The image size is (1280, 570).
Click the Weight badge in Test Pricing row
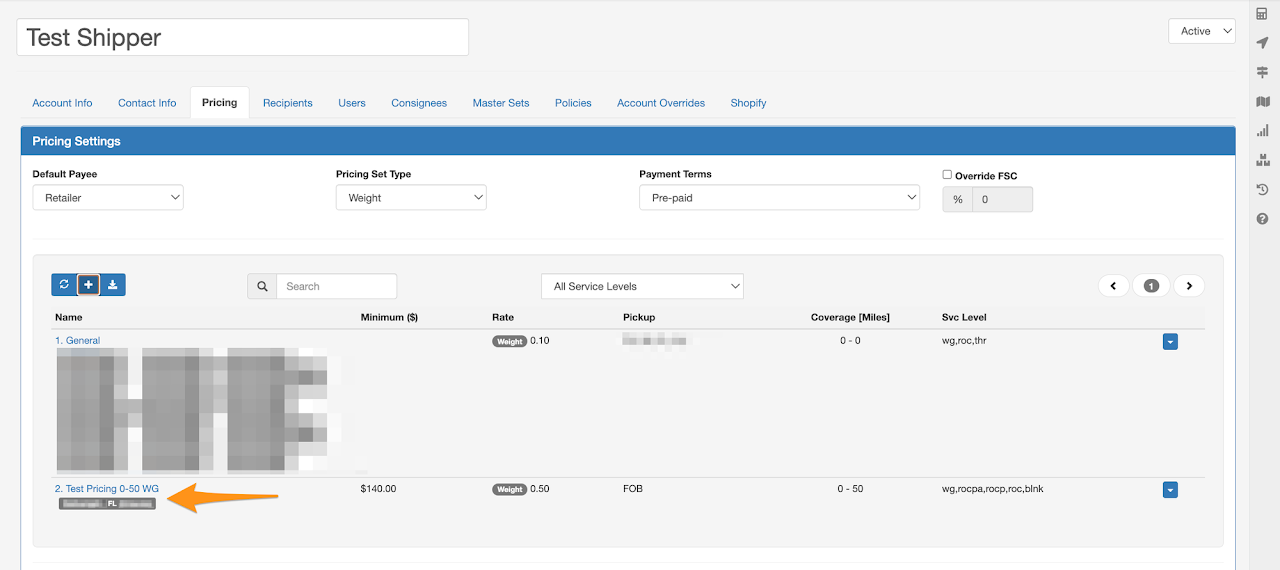click(x=510, y=489)
